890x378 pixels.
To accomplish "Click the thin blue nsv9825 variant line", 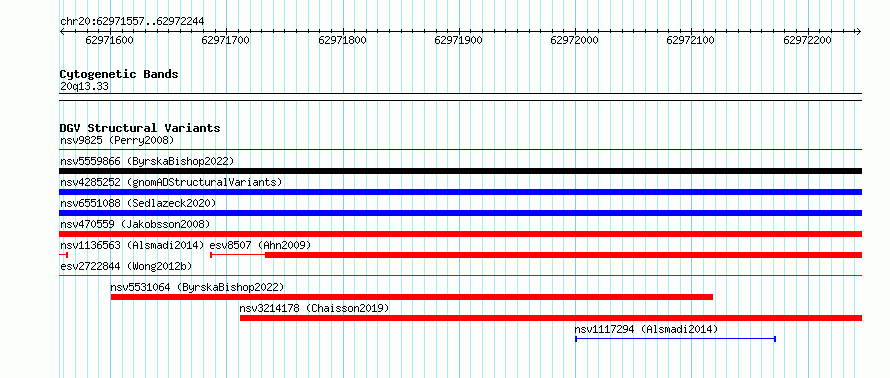I will (460, 150).
